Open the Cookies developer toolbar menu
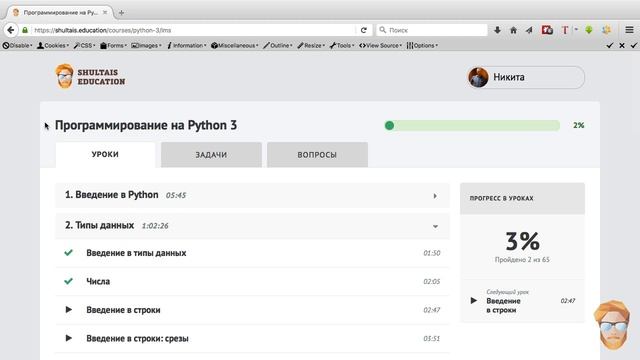This screenshot has width=640, height=360. [x=53, y=45]
